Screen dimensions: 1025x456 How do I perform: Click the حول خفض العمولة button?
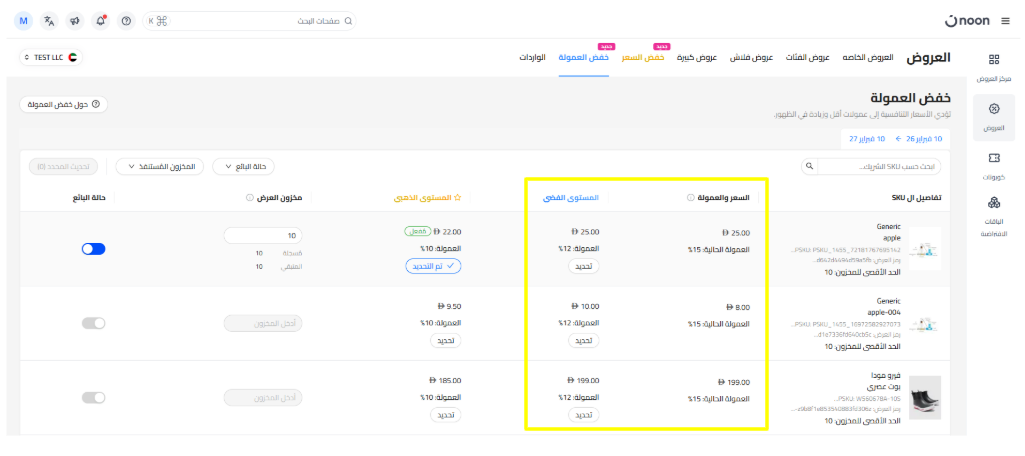pyautogui.click(x=64, y=104)
